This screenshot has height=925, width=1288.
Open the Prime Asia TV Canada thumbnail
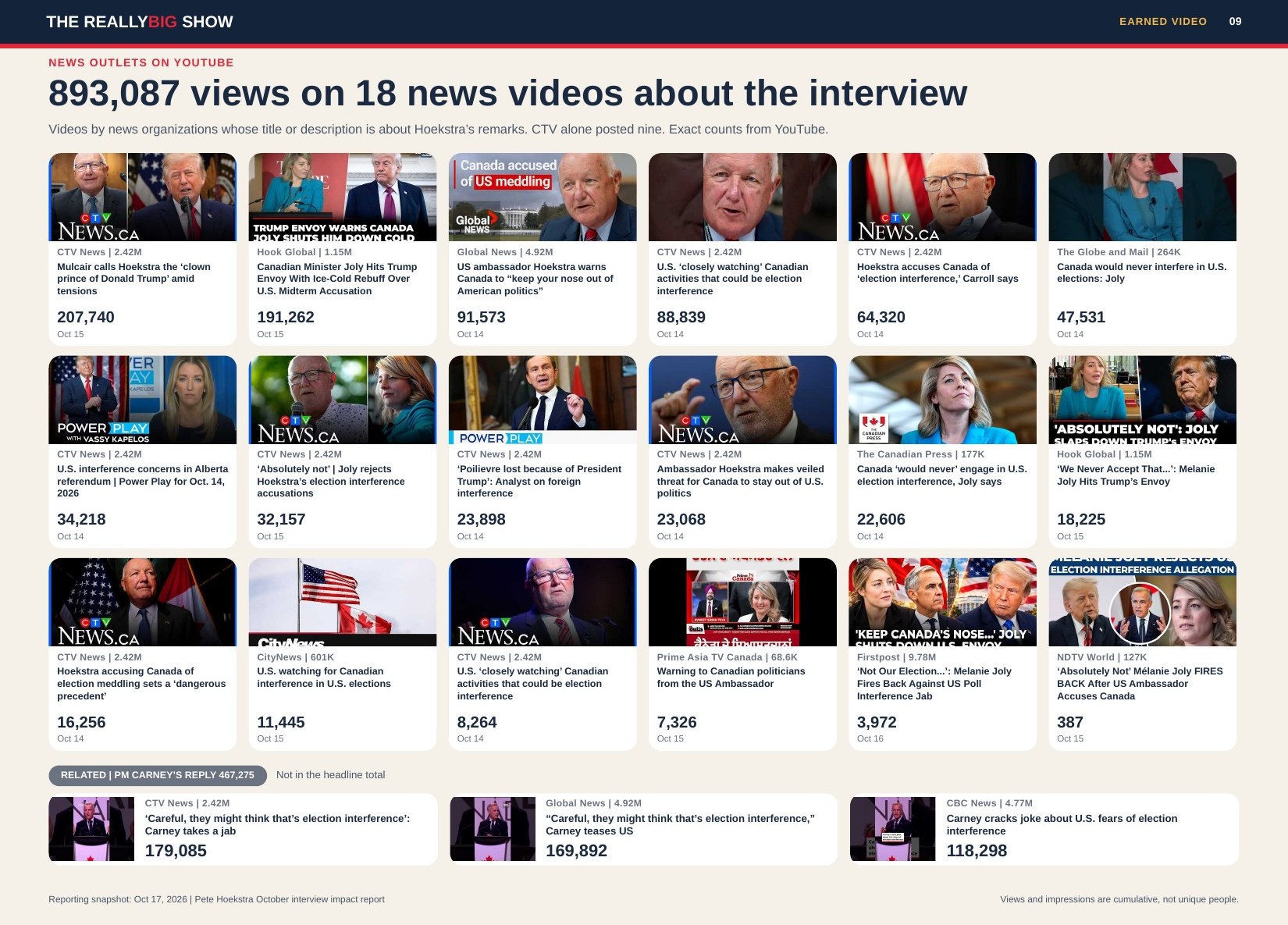click(742, 602)
